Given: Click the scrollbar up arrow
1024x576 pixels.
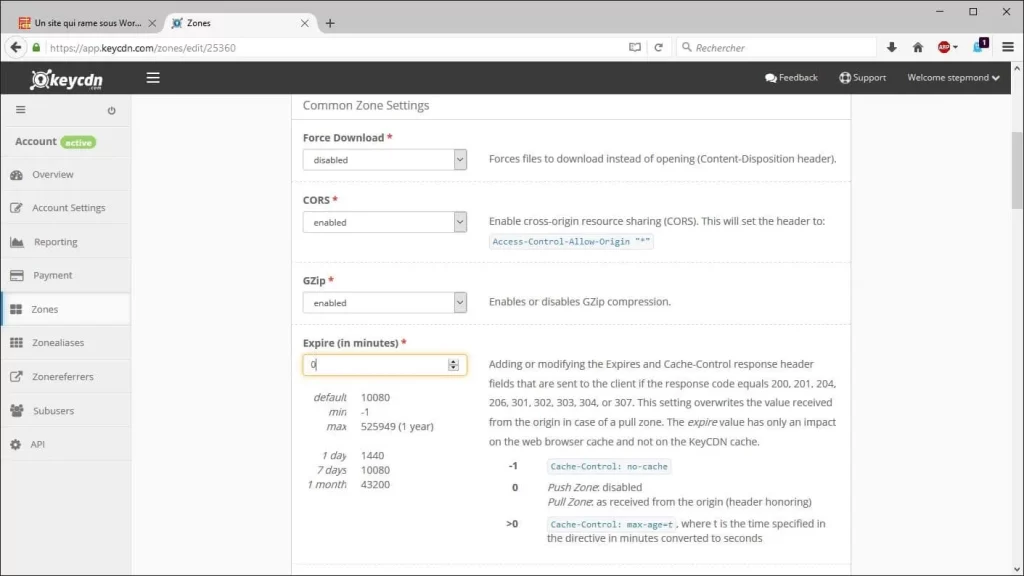Looking at the screenshot, I should tap(1017, 68).
